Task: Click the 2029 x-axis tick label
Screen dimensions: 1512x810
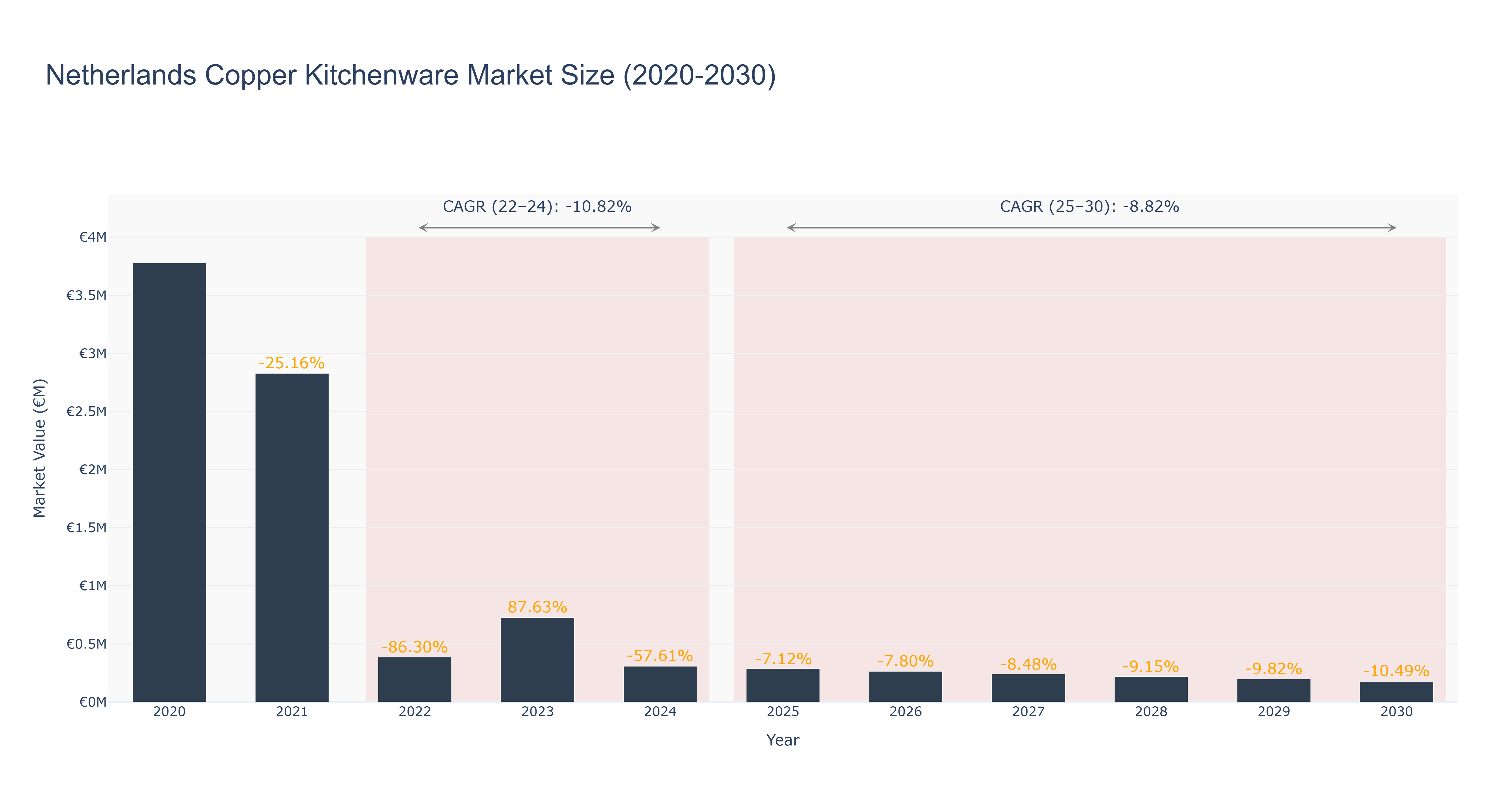Action: coord(1274,712)
